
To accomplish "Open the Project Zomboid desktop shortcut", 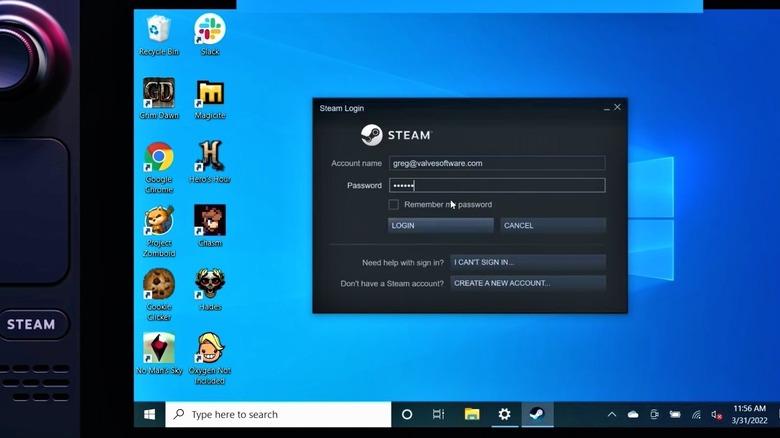I will coord(158,222).
